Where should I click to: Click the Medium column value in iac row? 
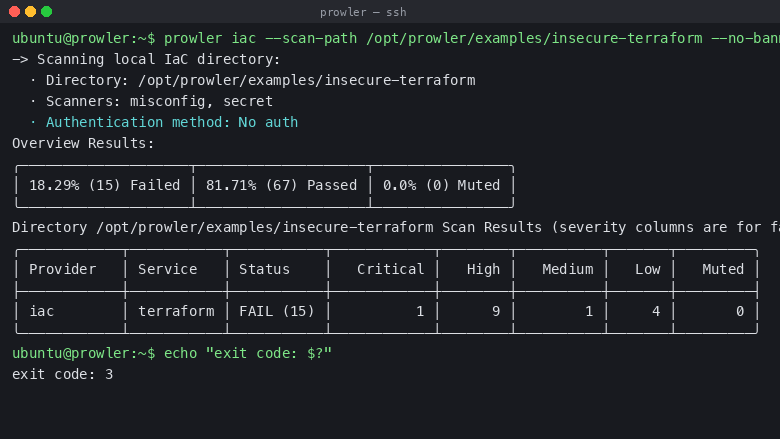pos(589,311)
